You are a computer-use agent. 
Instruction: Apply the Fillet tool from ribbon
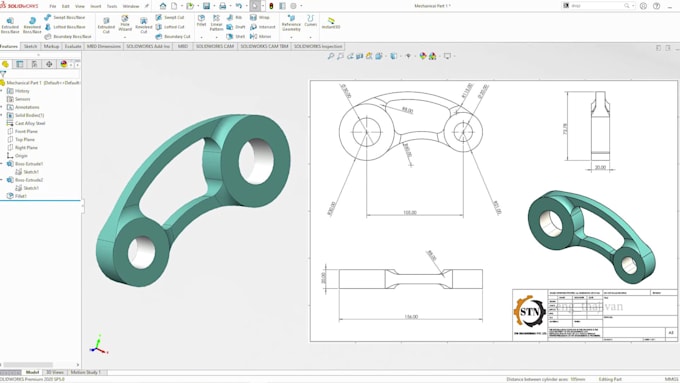(x=201, y=20)
